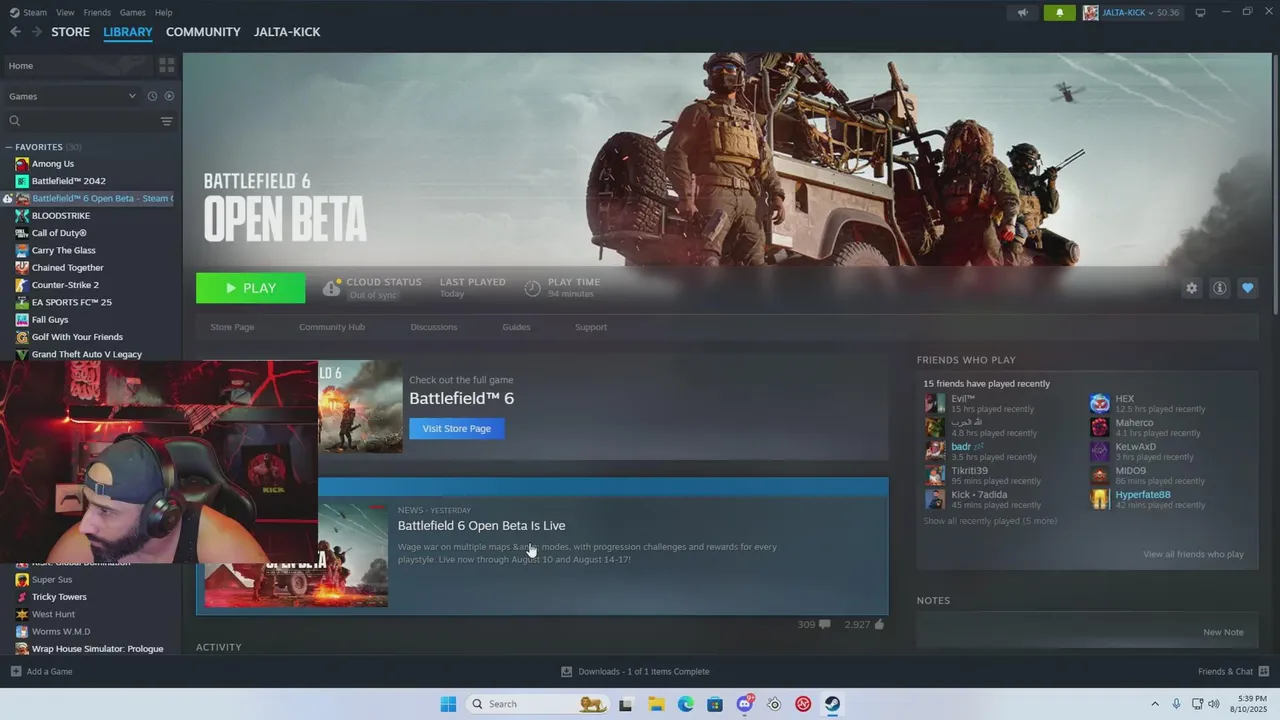Collapse the FAVORITES category

coord(9,147)
